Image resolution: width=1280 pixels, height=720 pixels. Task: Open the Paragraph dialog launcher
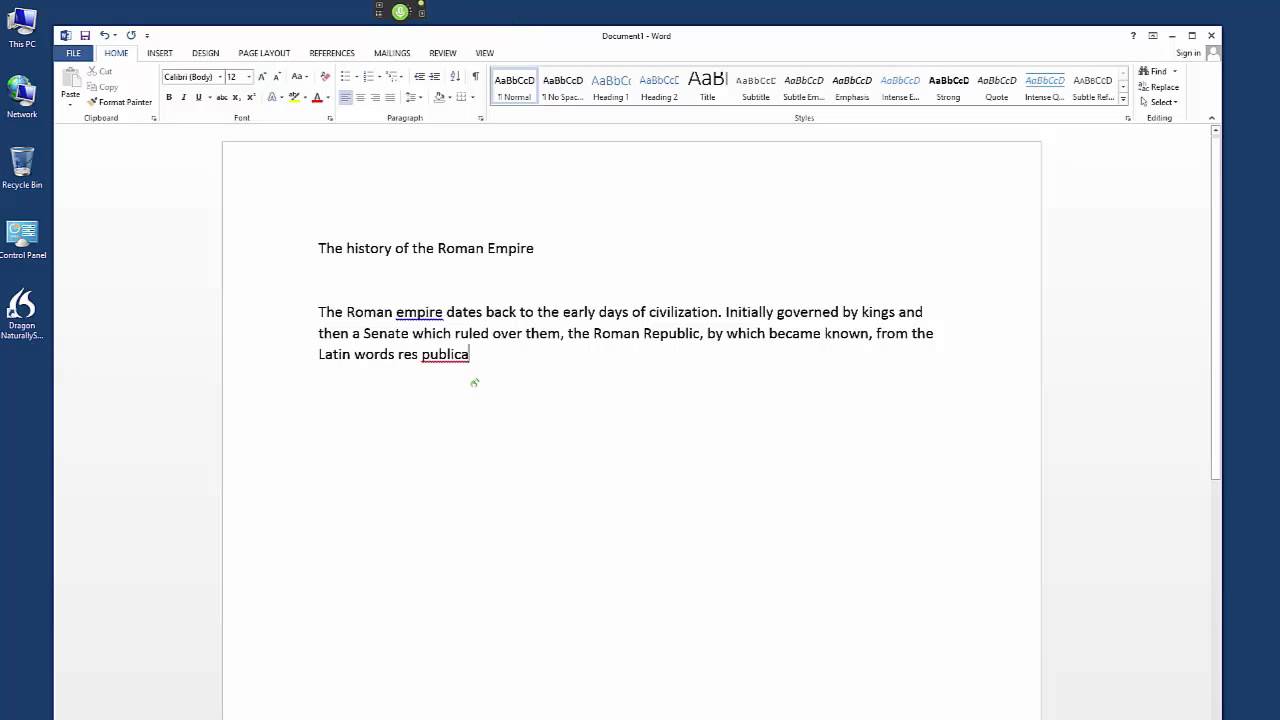coord(481,119)
